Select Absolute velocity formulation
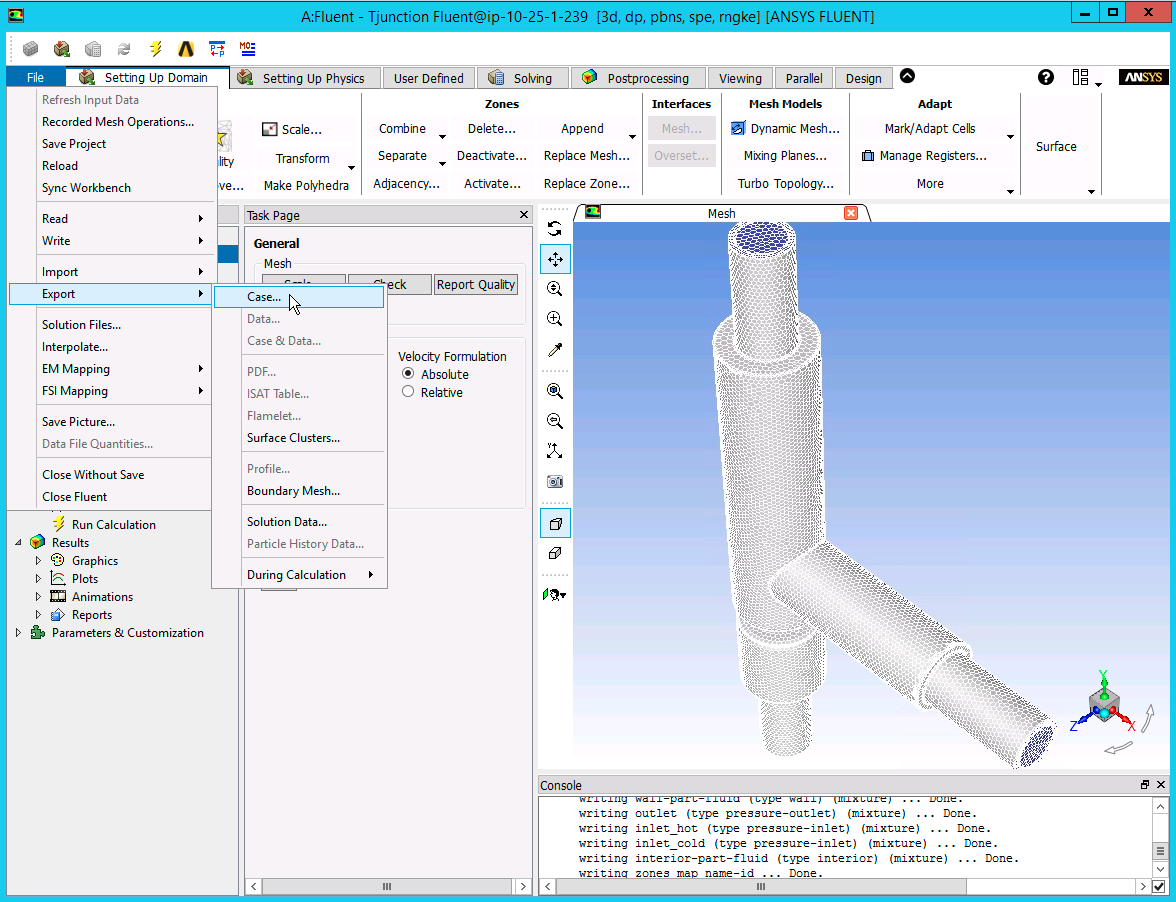The width and height of the screenshot is (1176, 902). tap(408, 373)
